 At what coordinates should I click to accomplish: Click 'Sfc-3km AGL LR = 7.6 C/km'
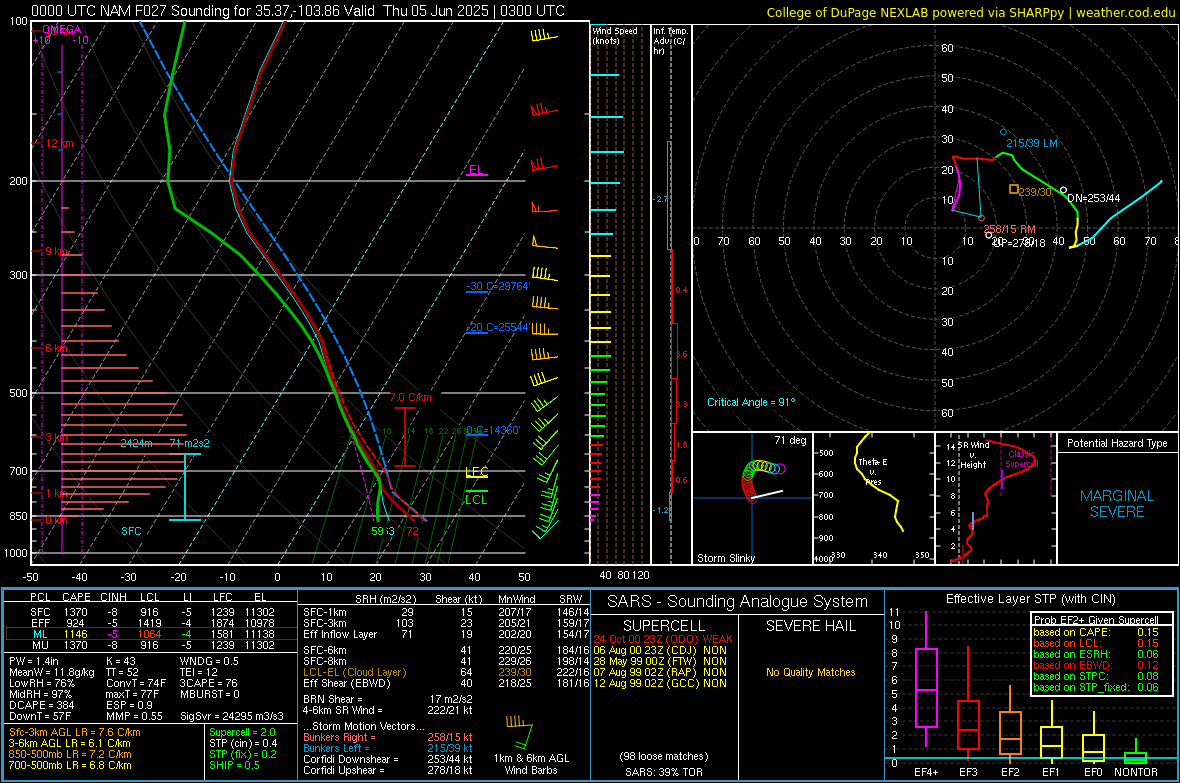[75, 732]
